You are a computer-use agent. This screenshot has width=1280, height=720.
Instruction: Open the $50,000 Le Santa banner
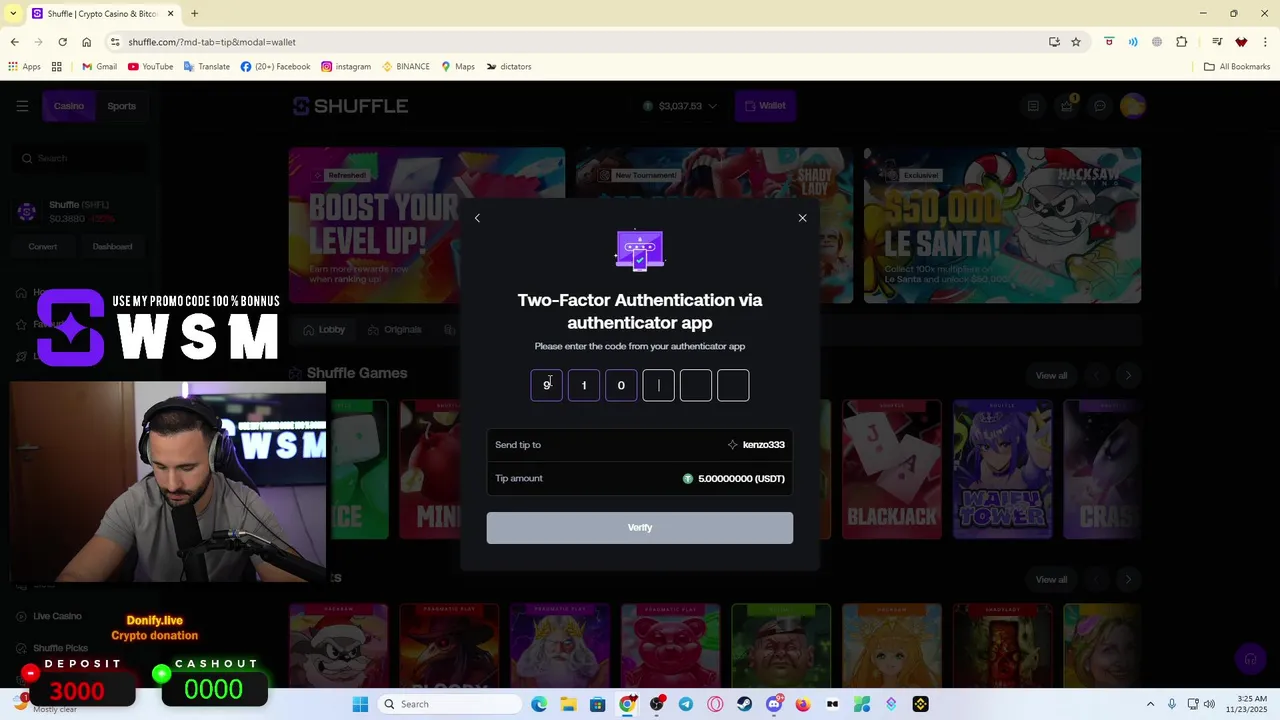tap(1002, 225)
